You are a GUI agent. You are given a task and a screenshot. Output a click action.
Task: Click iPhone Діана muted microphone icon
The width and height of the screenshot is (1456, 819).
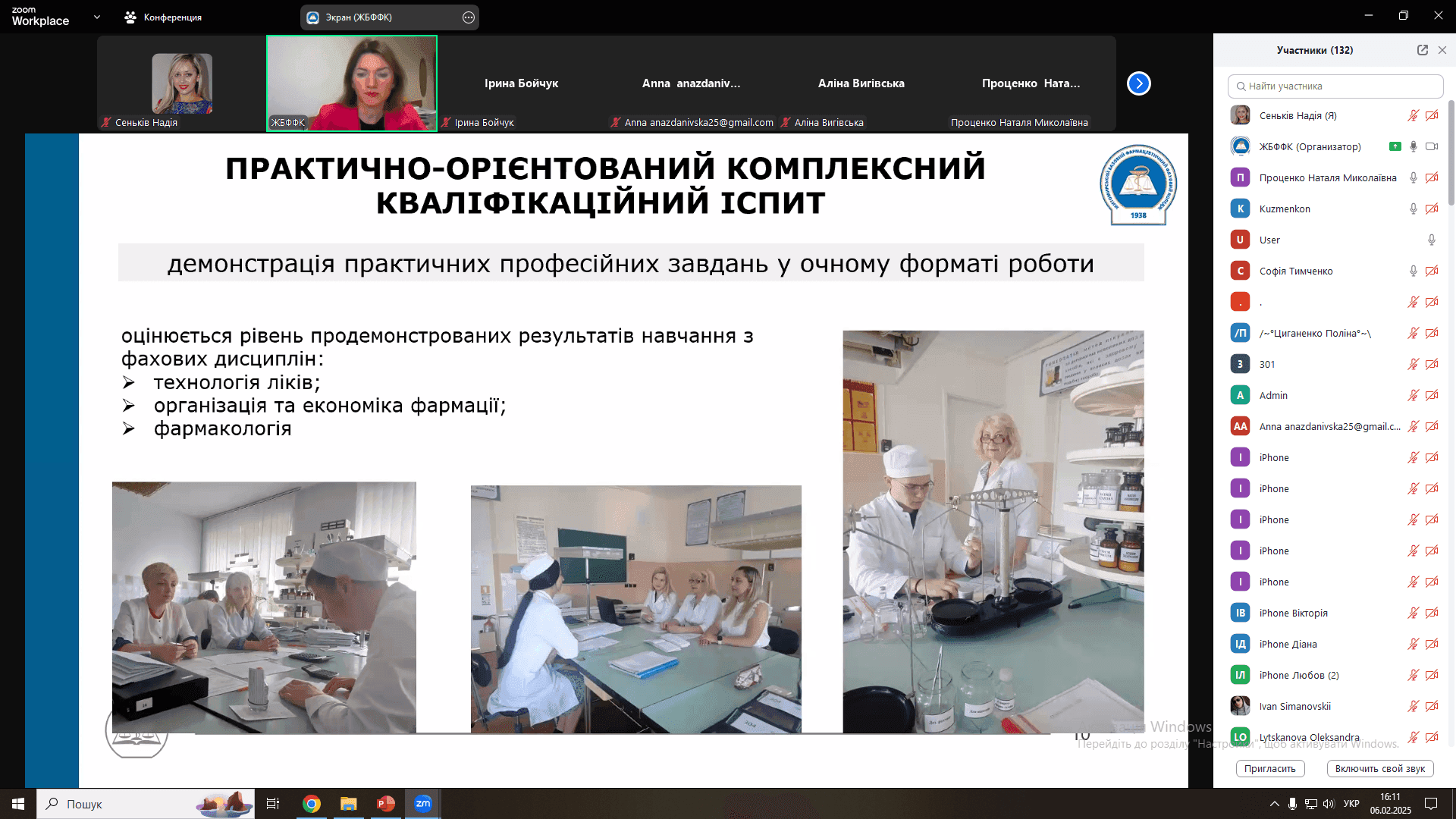pyautogui.click(x=1414, y=644)
